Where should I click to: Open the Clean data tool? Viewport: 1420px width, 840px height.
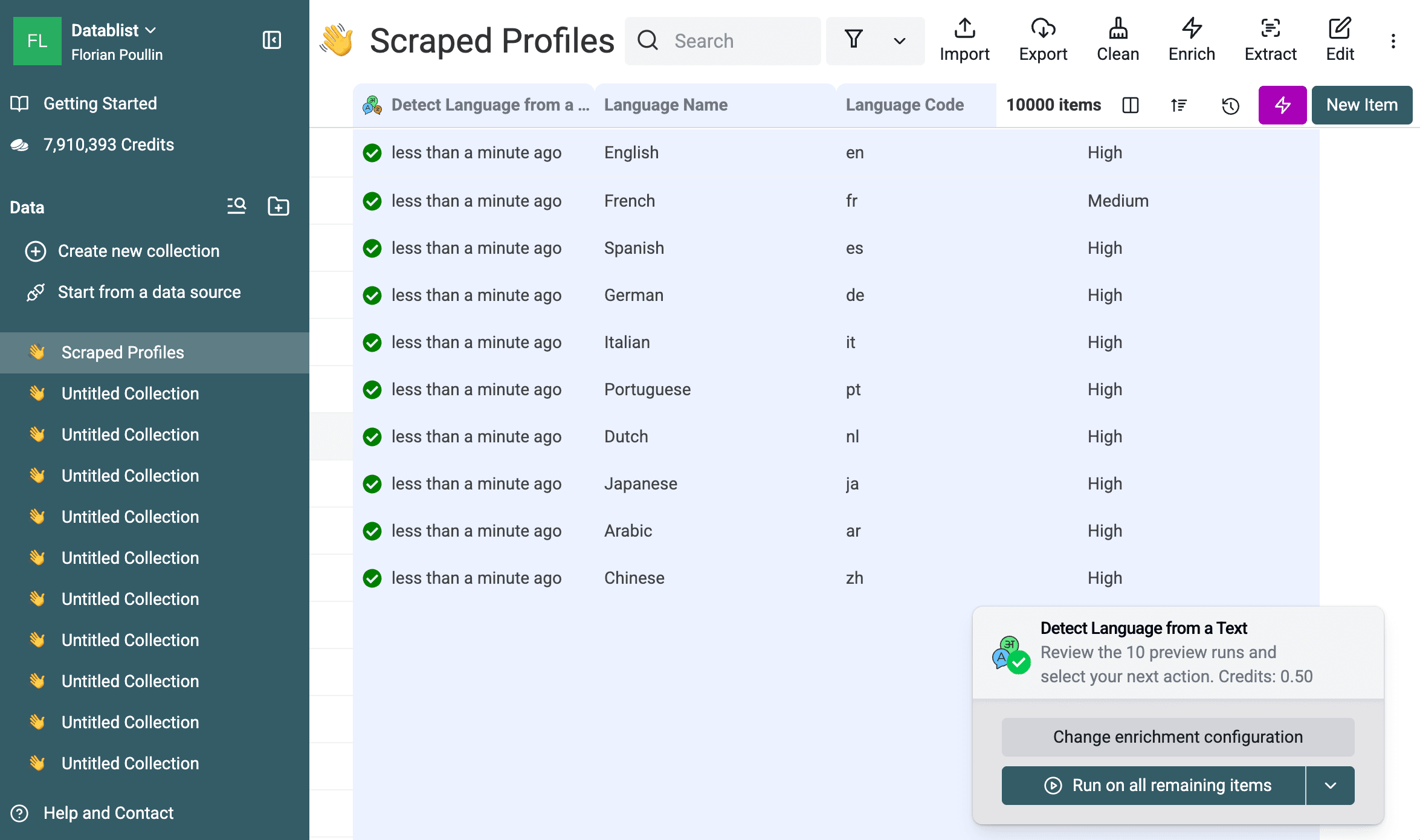point(1118,40)
